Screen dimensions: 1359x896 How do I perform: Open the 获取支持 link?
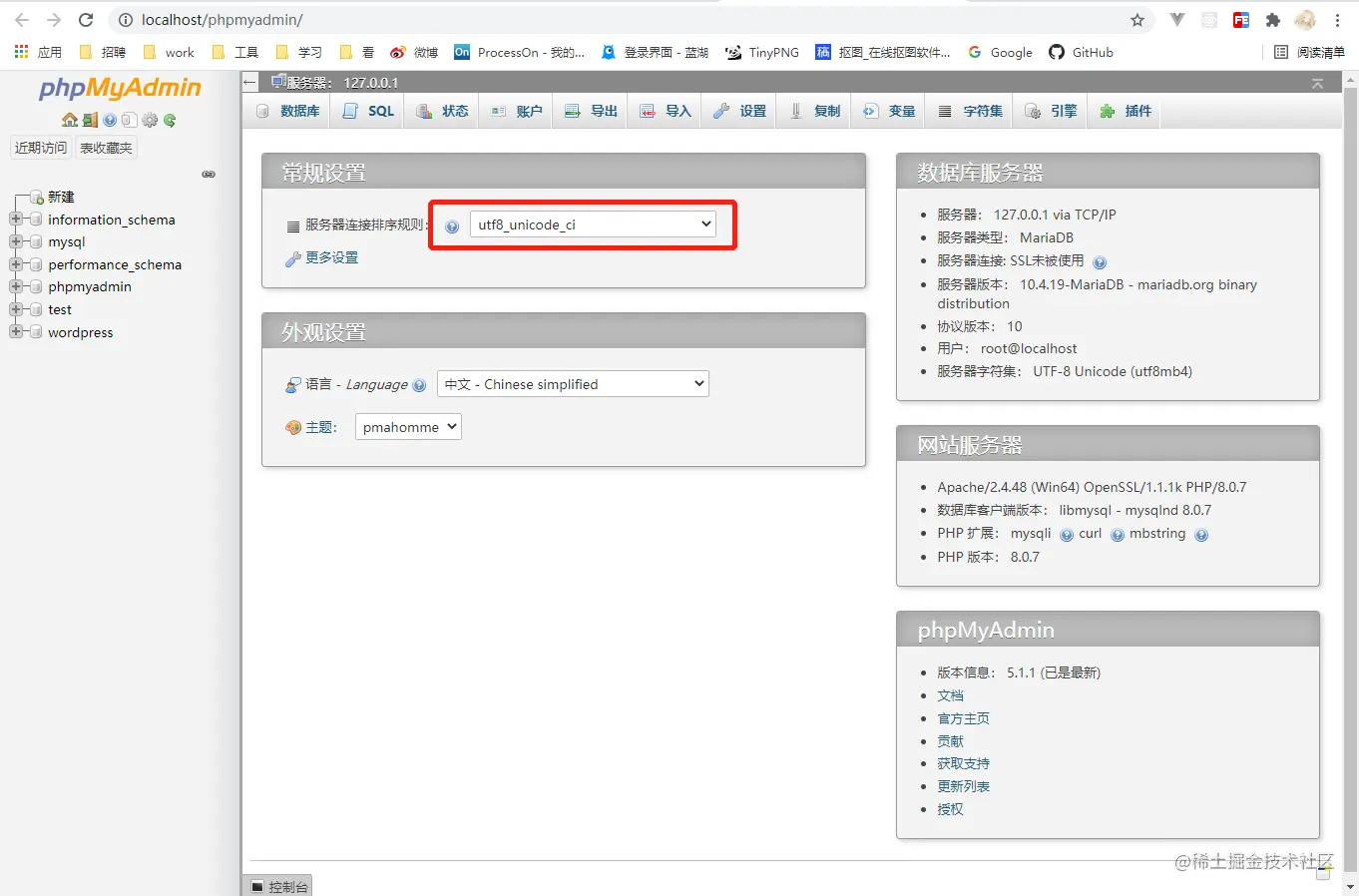[963, 763]
